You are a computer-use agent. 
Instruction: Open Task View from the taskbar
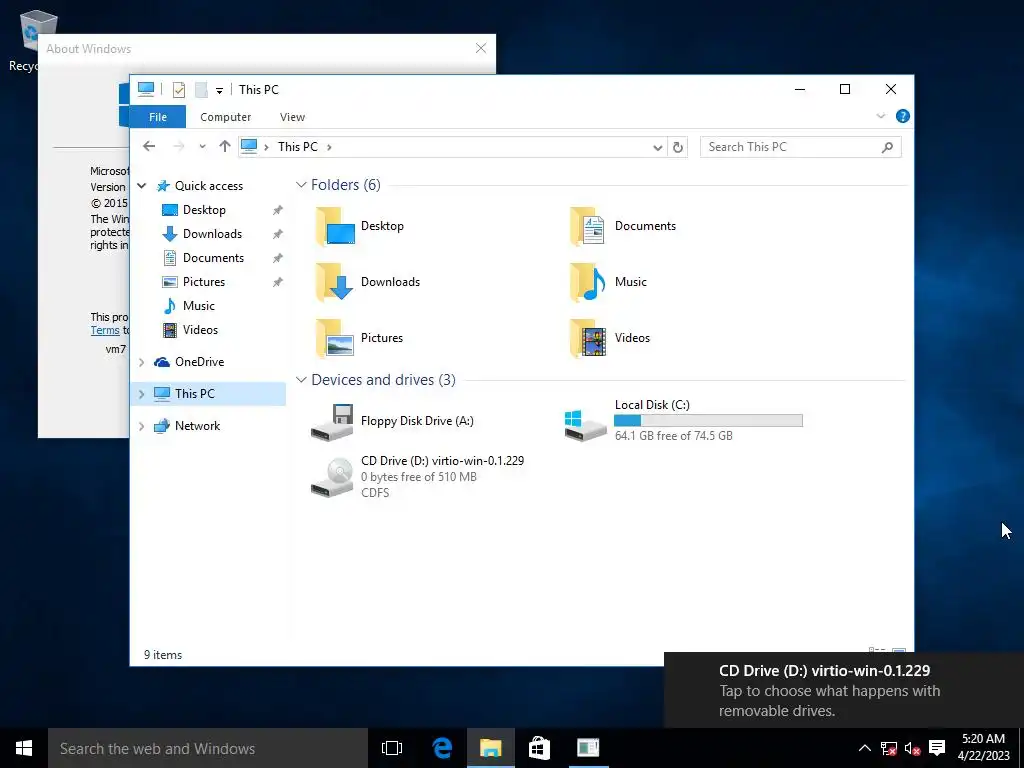392,748
